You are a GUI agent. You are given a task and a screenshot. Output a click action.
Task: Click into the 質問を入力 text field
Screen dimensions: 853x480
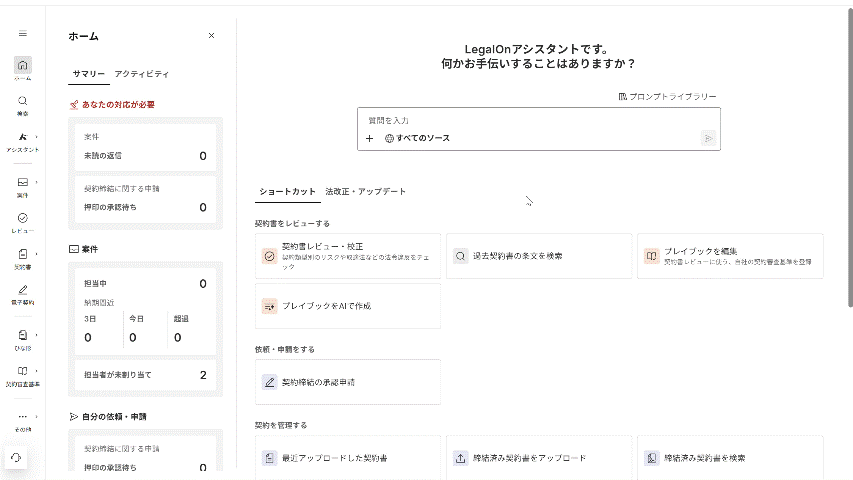537,120
